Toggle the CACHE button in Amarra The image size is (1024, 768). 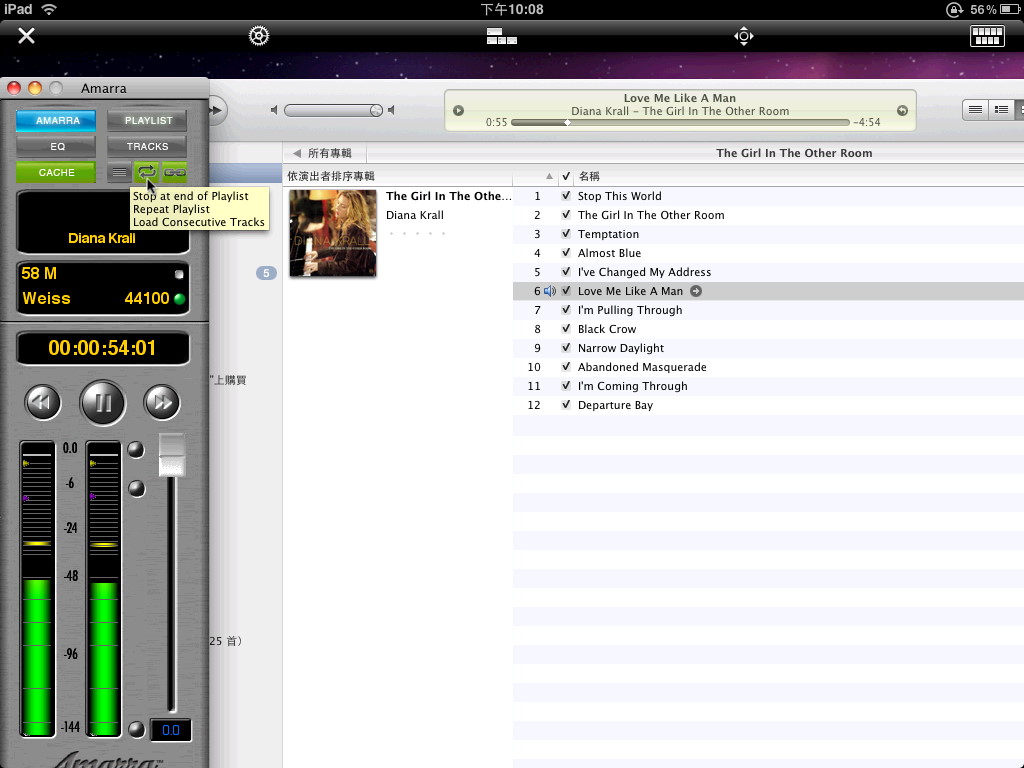tap(56, 172)
